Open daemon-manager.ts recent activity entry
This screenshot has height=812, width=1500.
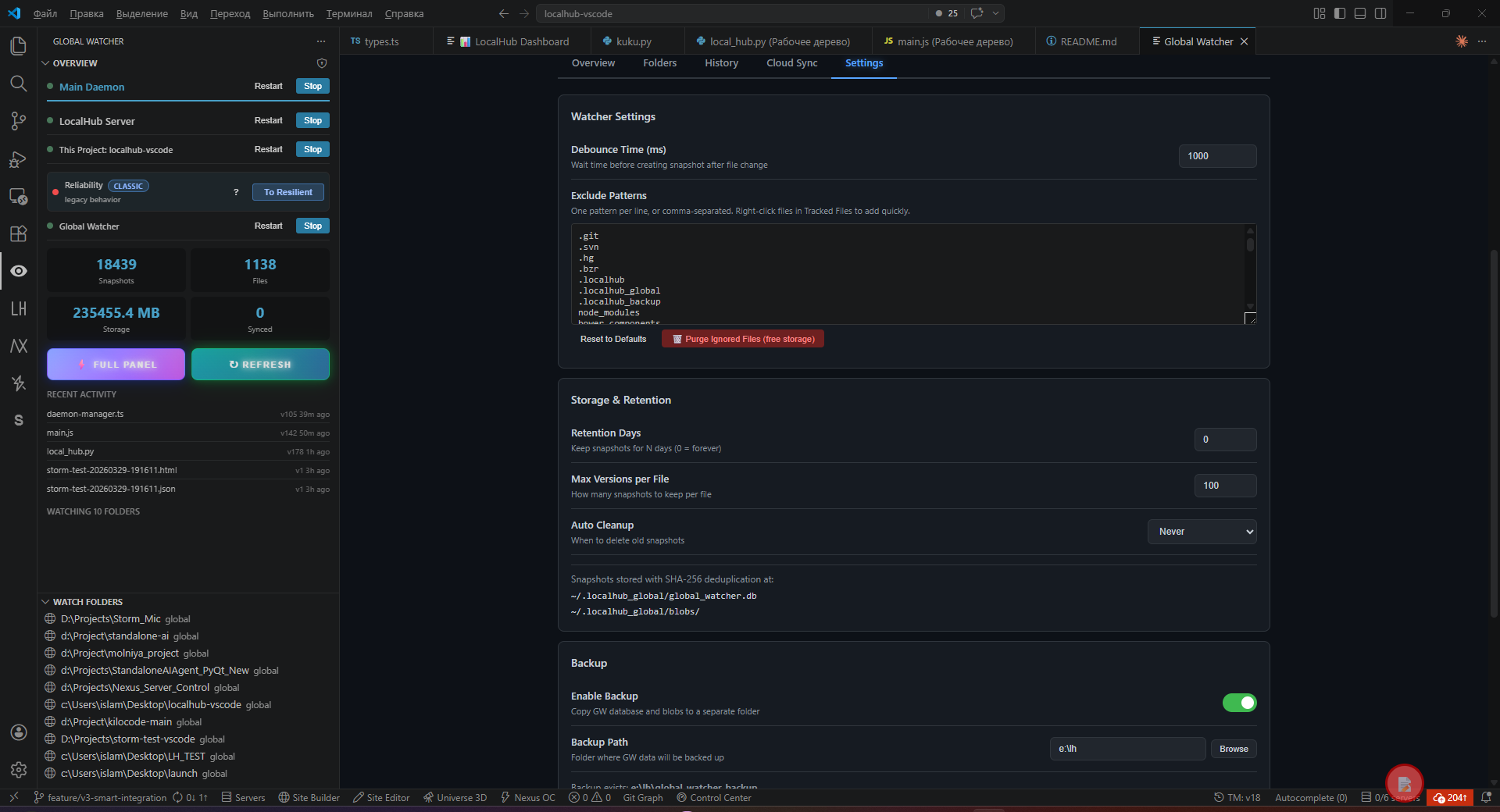click(x=188, y=414)
